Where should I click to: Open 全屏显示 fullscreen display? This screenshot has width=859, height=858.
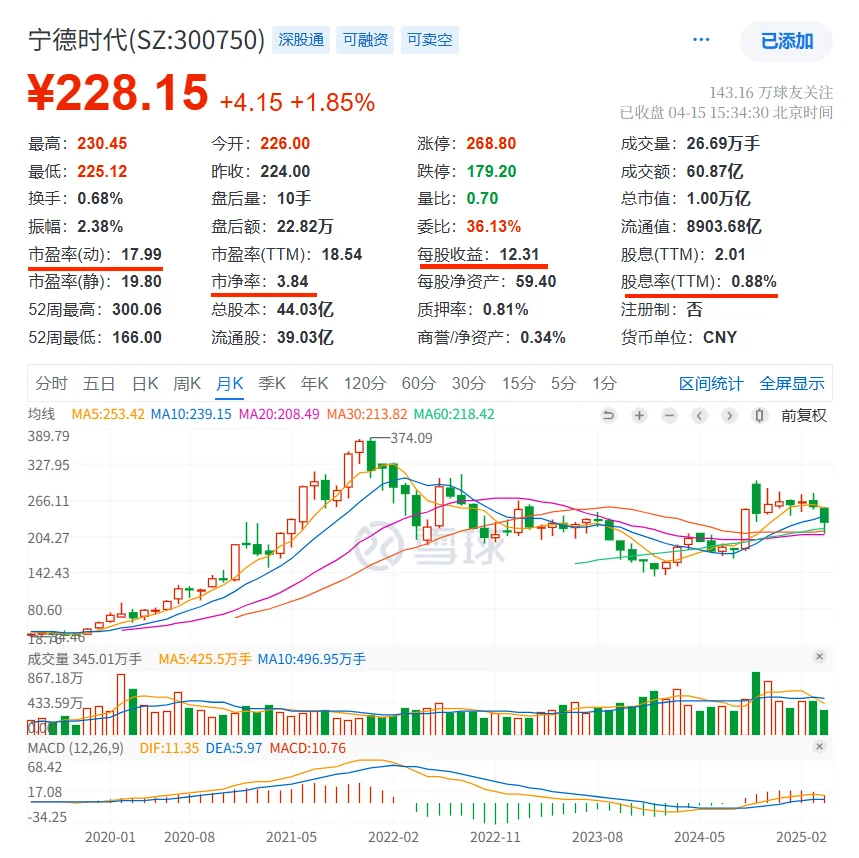[x=793, y=382]
